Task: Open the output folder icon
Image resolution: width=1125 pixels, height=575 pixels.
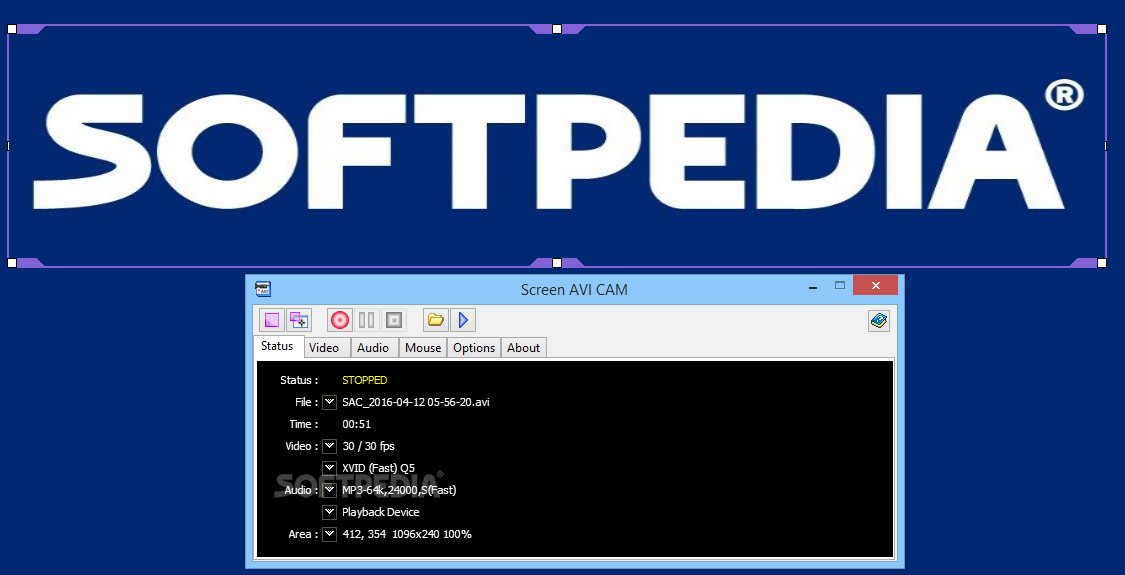Action: tap(436, 319)
